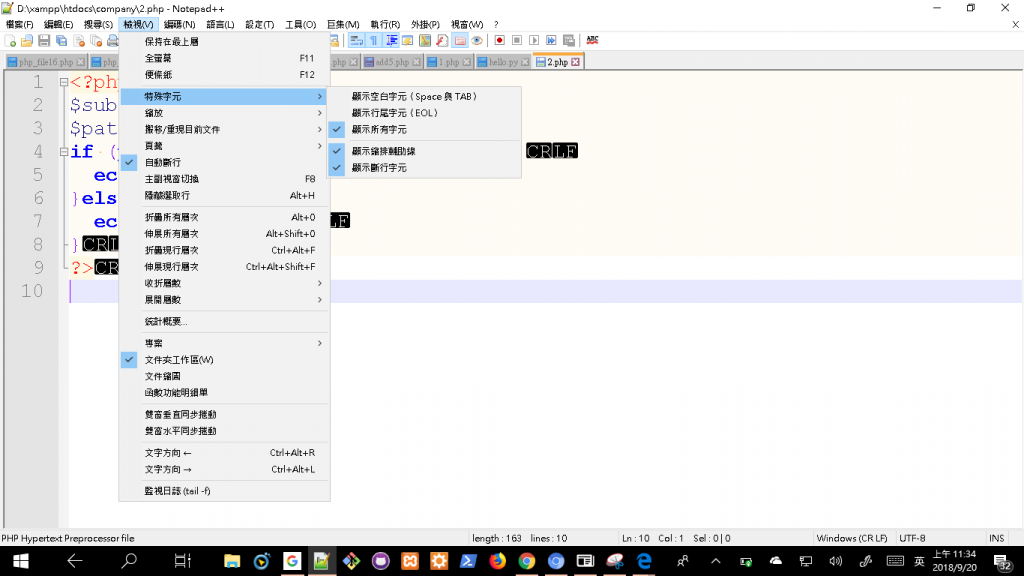Toggle the Show All Characters pilcrow icon
Viewport: 1024px width, 576px height.
(x=374, y=40)
